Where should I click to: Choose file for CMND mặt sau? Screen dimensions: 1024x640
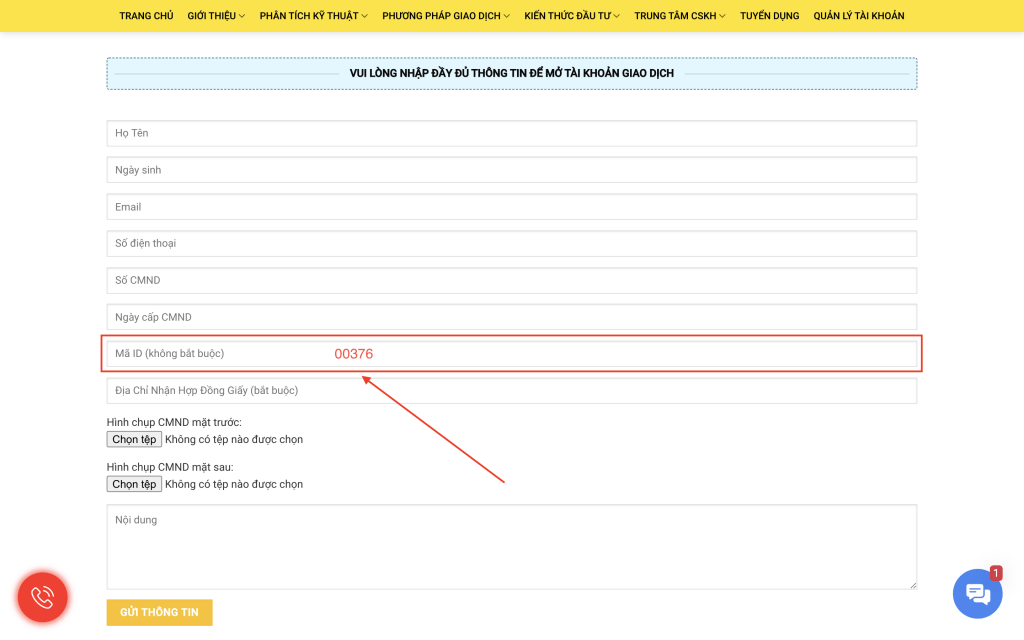pyautogui.click(x=134, y=484)
